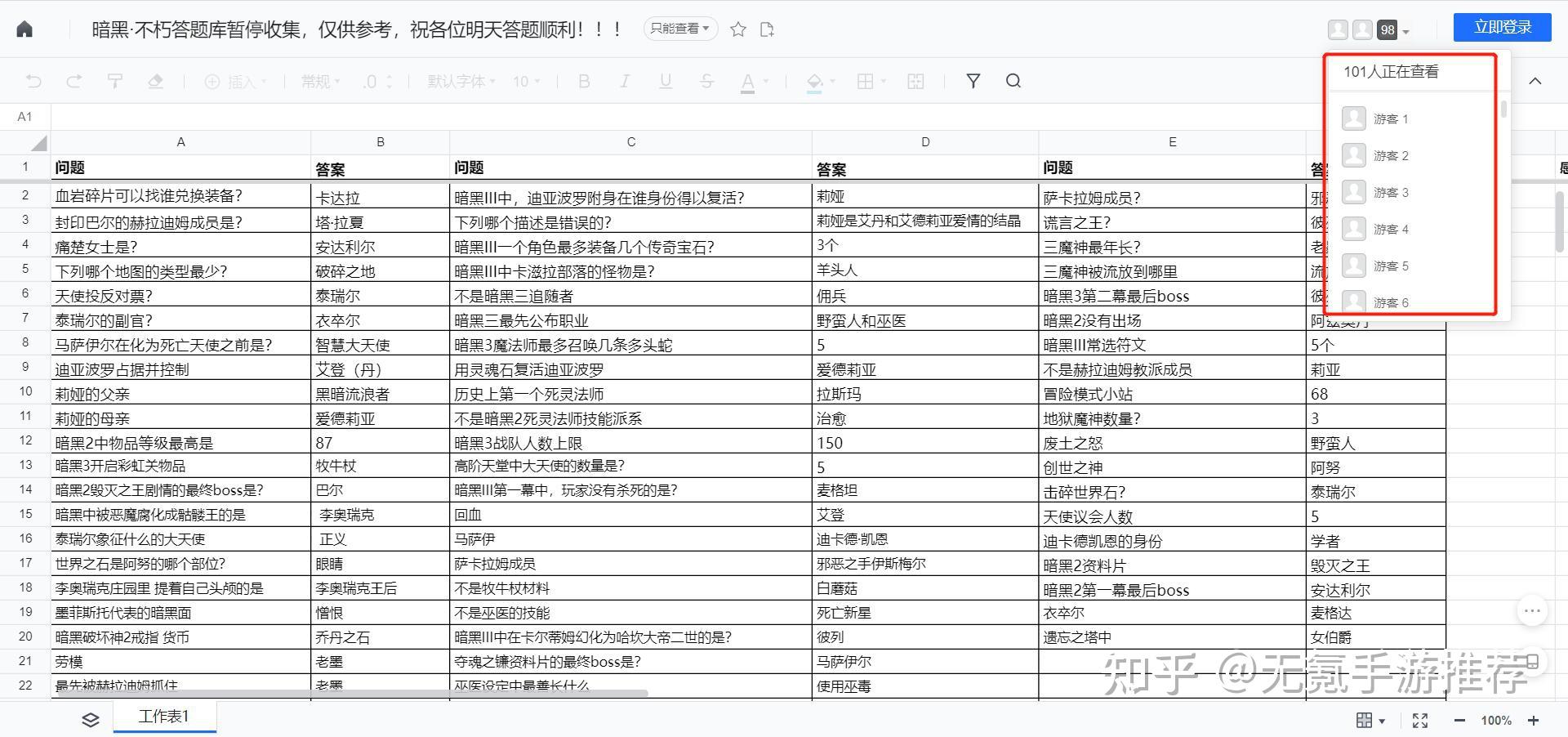Open the fill color dropdown arrow
This screenshot has width=1568, height=737.
[x=832, y=81]
